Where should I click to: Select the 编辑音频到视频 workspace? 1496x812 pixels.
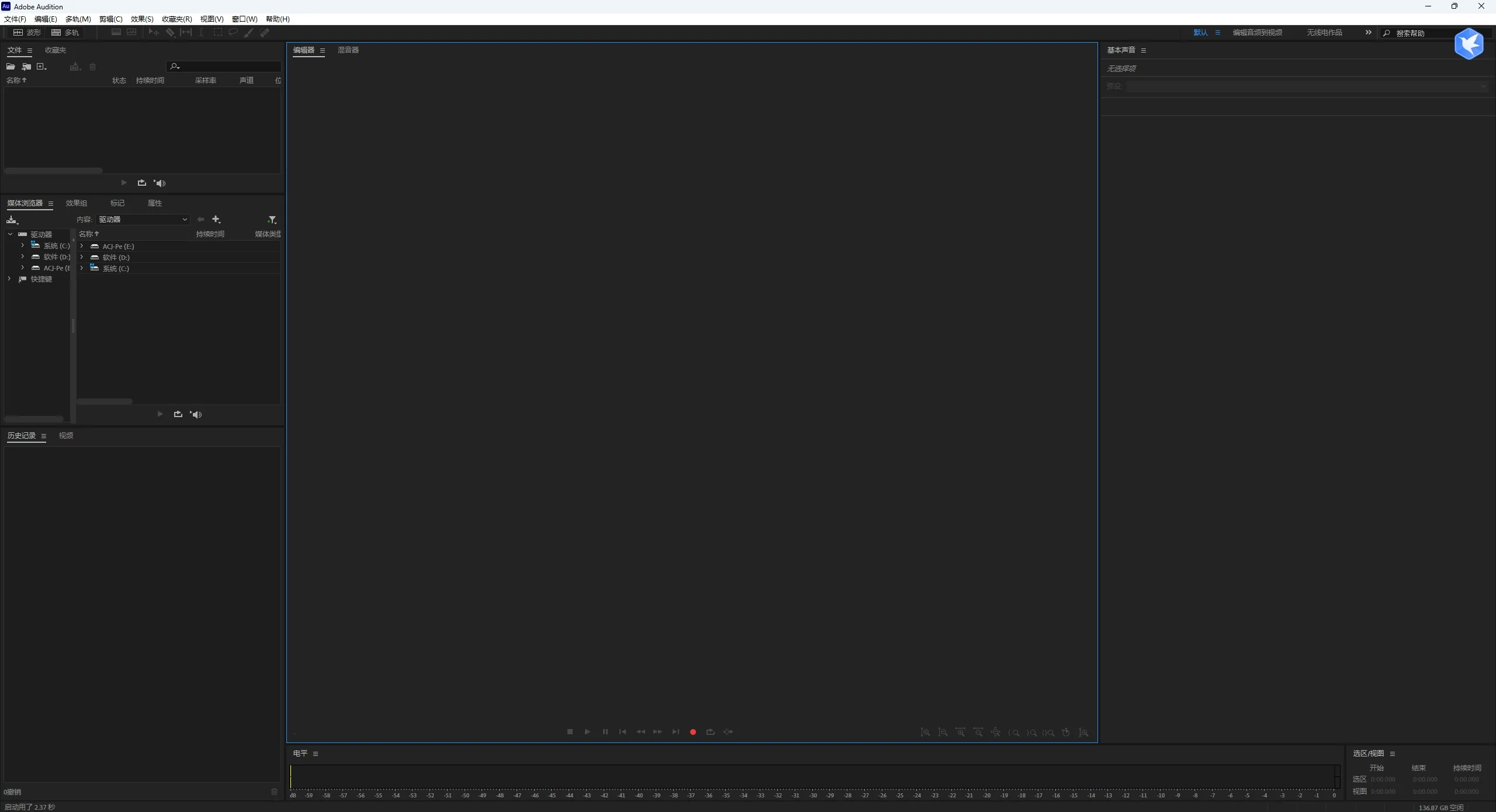pos(1257,33)
